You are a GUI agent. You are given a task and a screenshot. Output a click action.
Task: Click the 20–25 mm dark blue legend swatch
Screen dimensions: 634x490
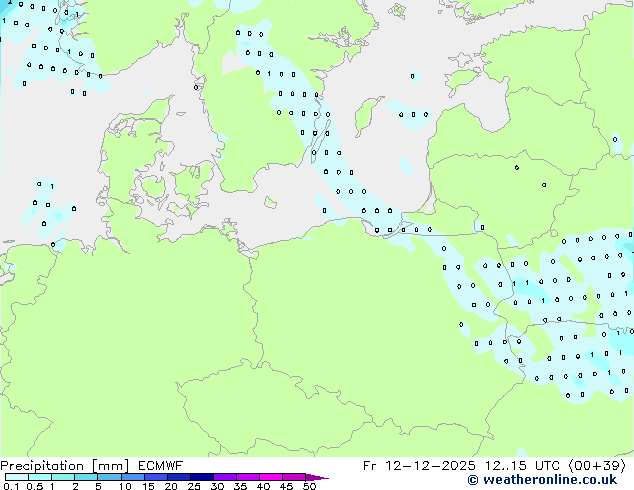pyautogui.click(x=178, y=477)
